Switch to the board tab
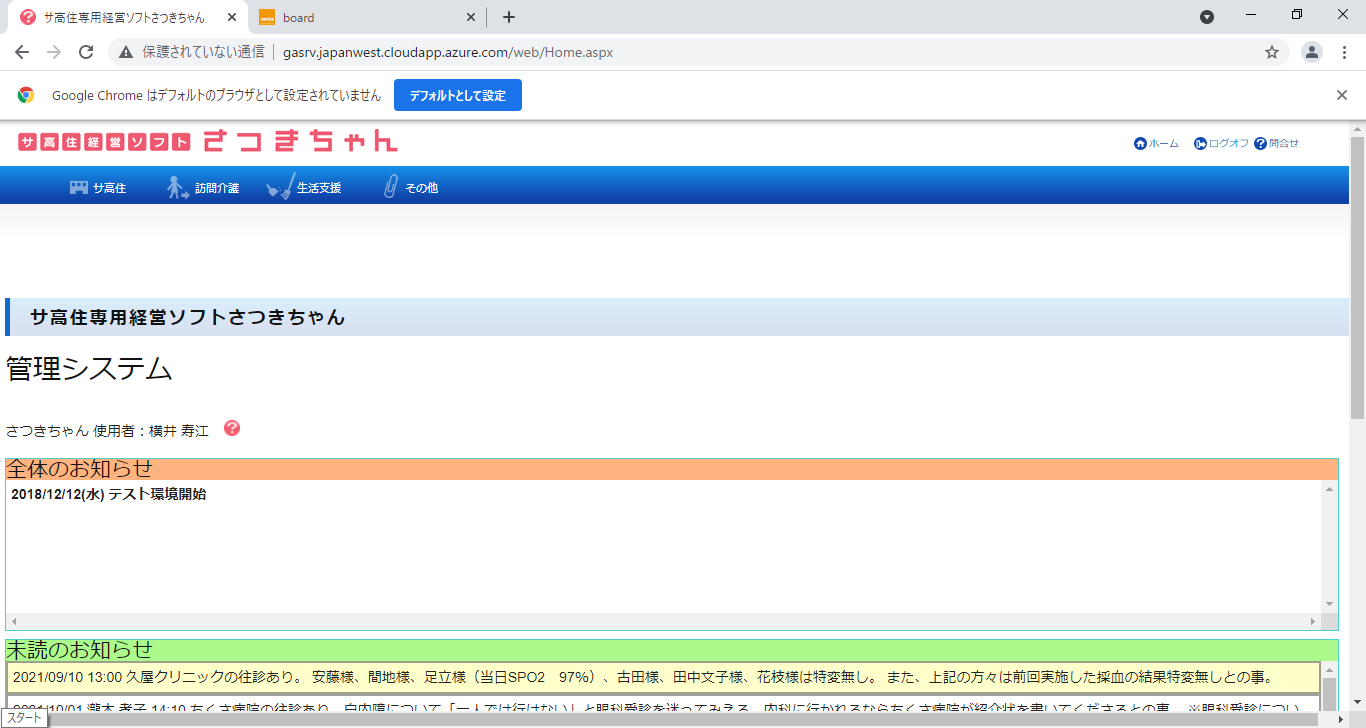 (x=360, y=17)
